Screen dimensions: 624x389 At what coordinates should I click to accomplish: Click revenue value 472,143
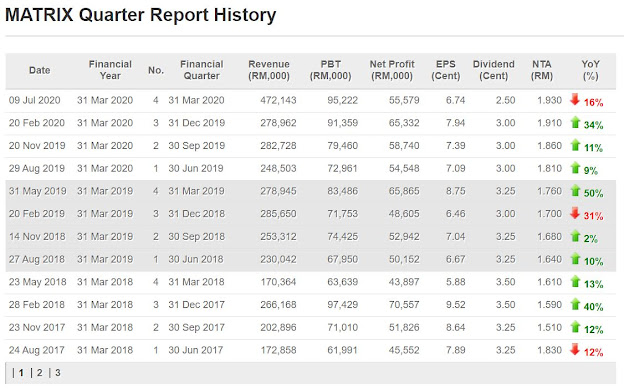[278, 100]
